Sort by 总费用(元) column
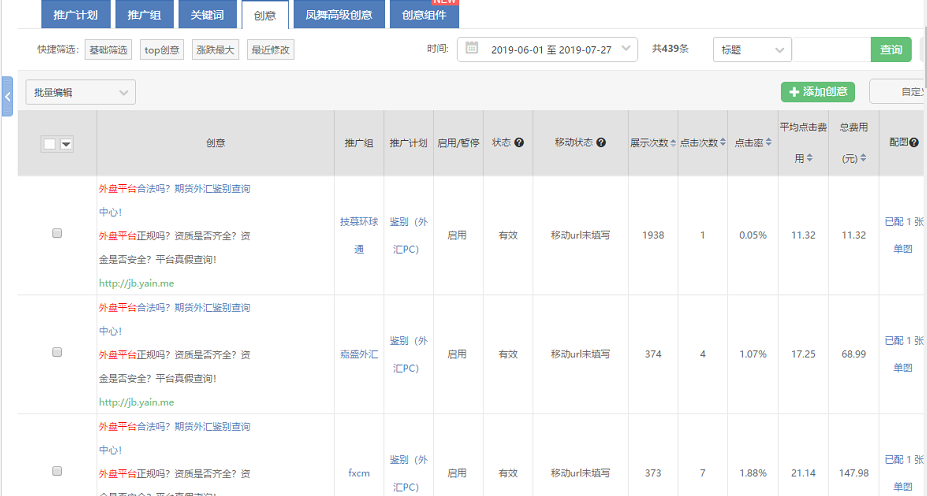Screen dimensions: 927x496 point(863,158)
